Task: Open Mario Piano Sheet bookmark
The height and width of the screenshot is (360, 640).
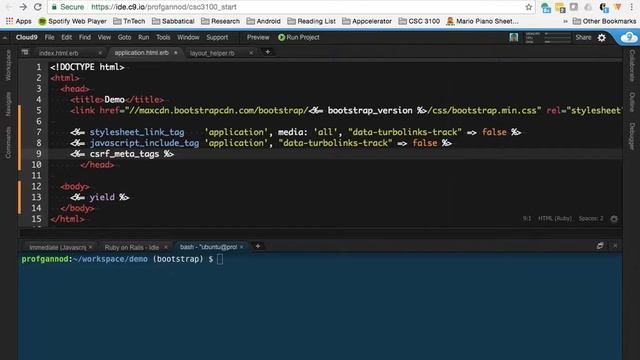Action: click(482, 21)
